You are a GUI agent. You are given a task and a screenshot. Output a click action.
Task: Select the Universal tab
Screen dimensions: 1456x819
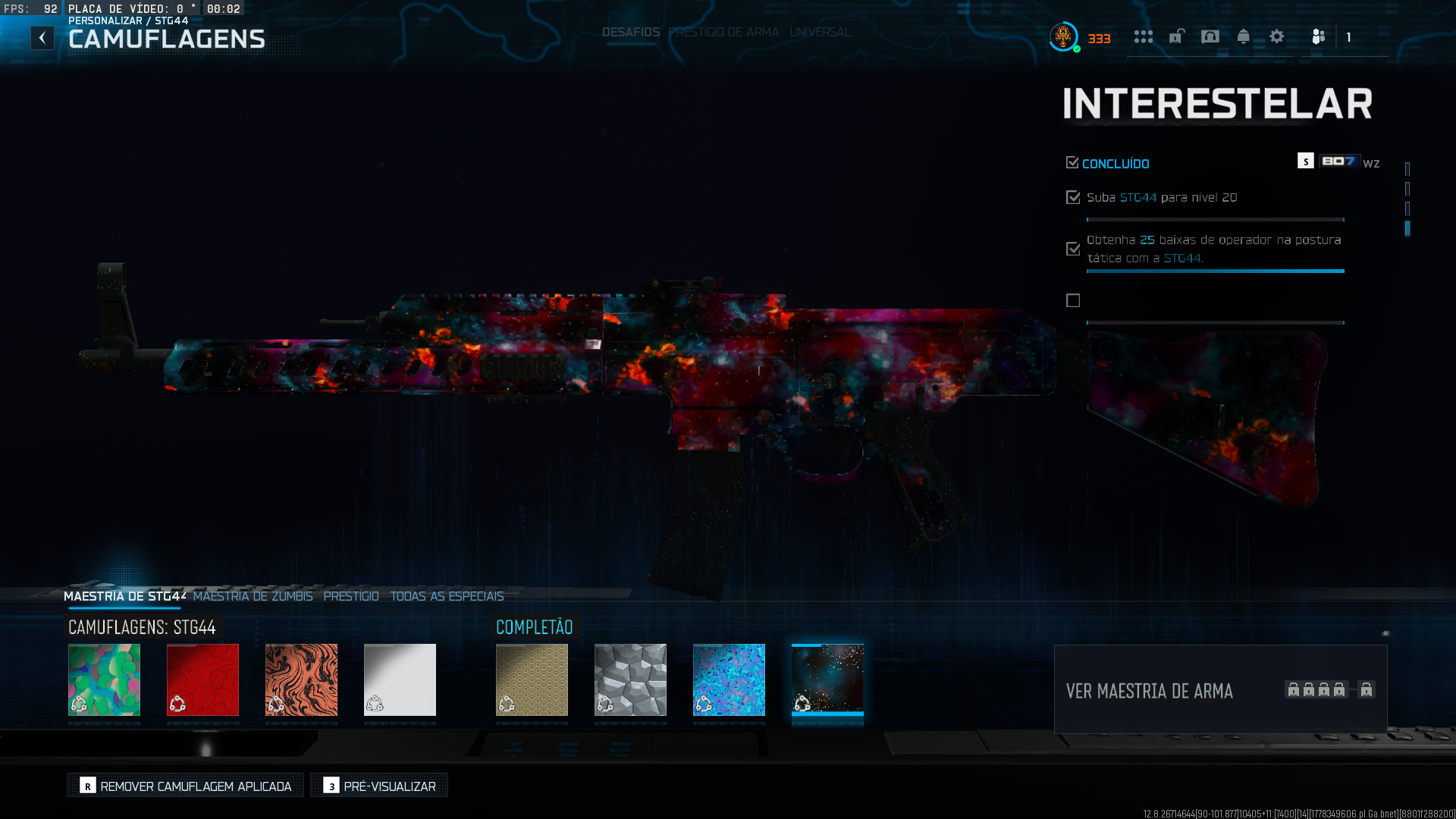(x=820, y=32)
